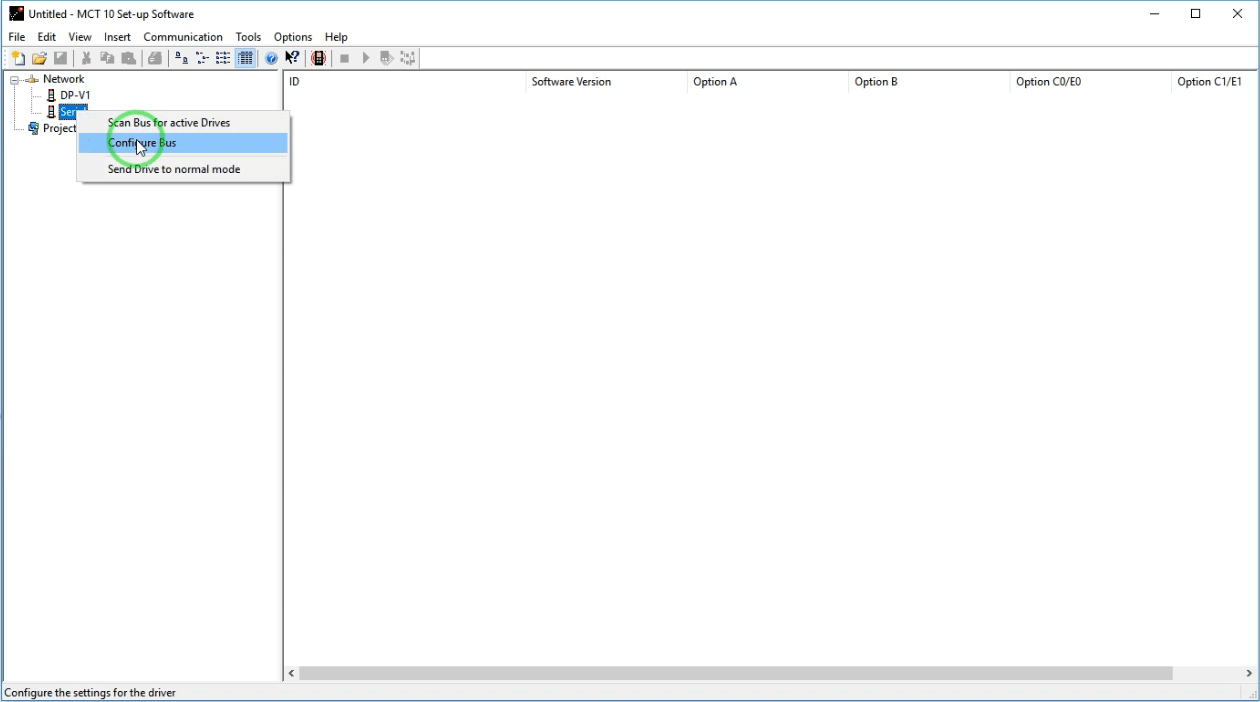
Task: Click the large icons view button
Action: tap(181, 59)
